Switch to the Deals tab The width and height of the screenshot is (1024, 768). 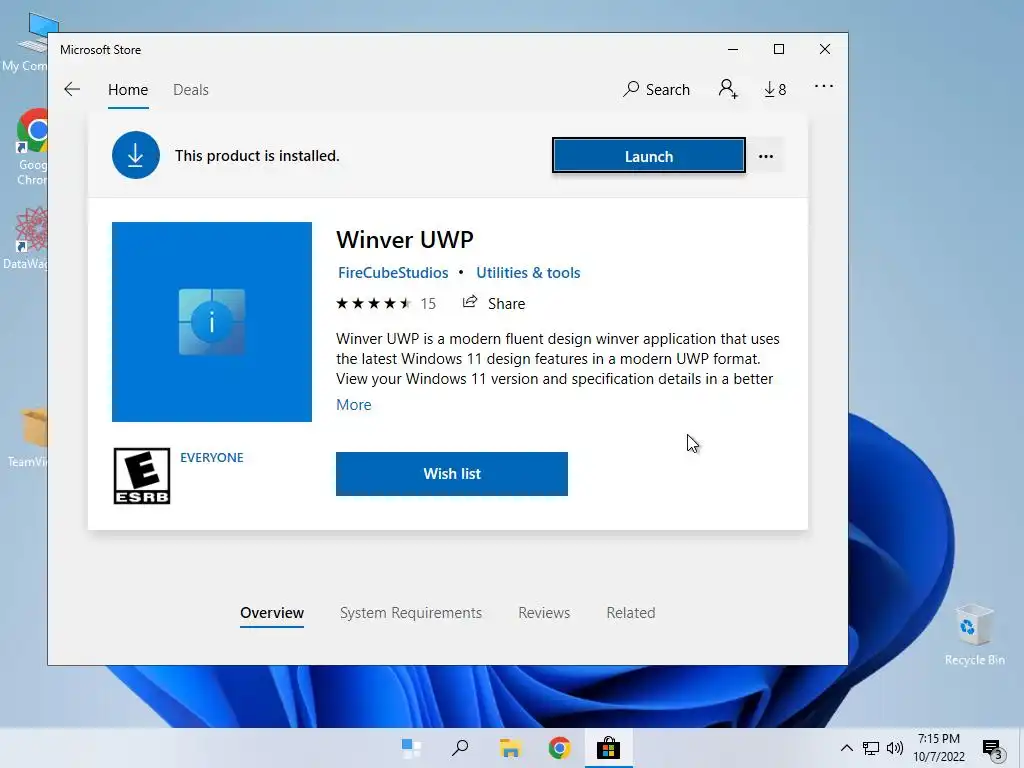191,89
